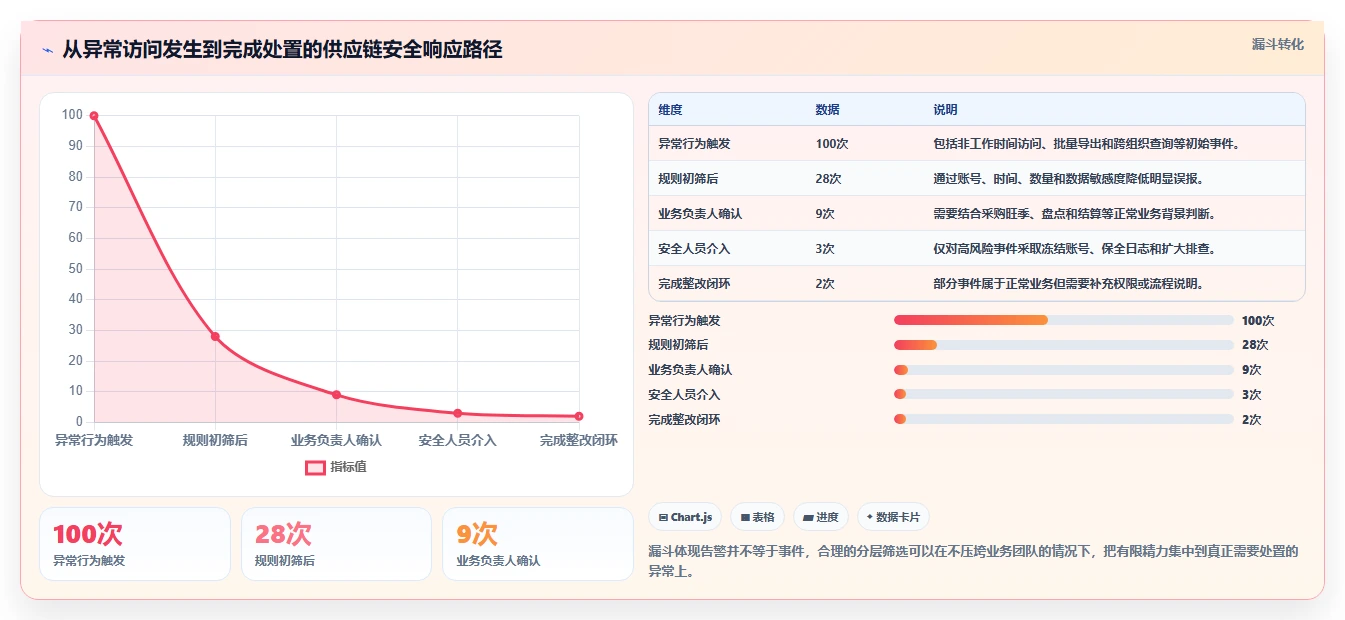Click the 28次 value beside the progress bar
The width and height of the screenshot is (1345, 620).
tap(1255, 345)
